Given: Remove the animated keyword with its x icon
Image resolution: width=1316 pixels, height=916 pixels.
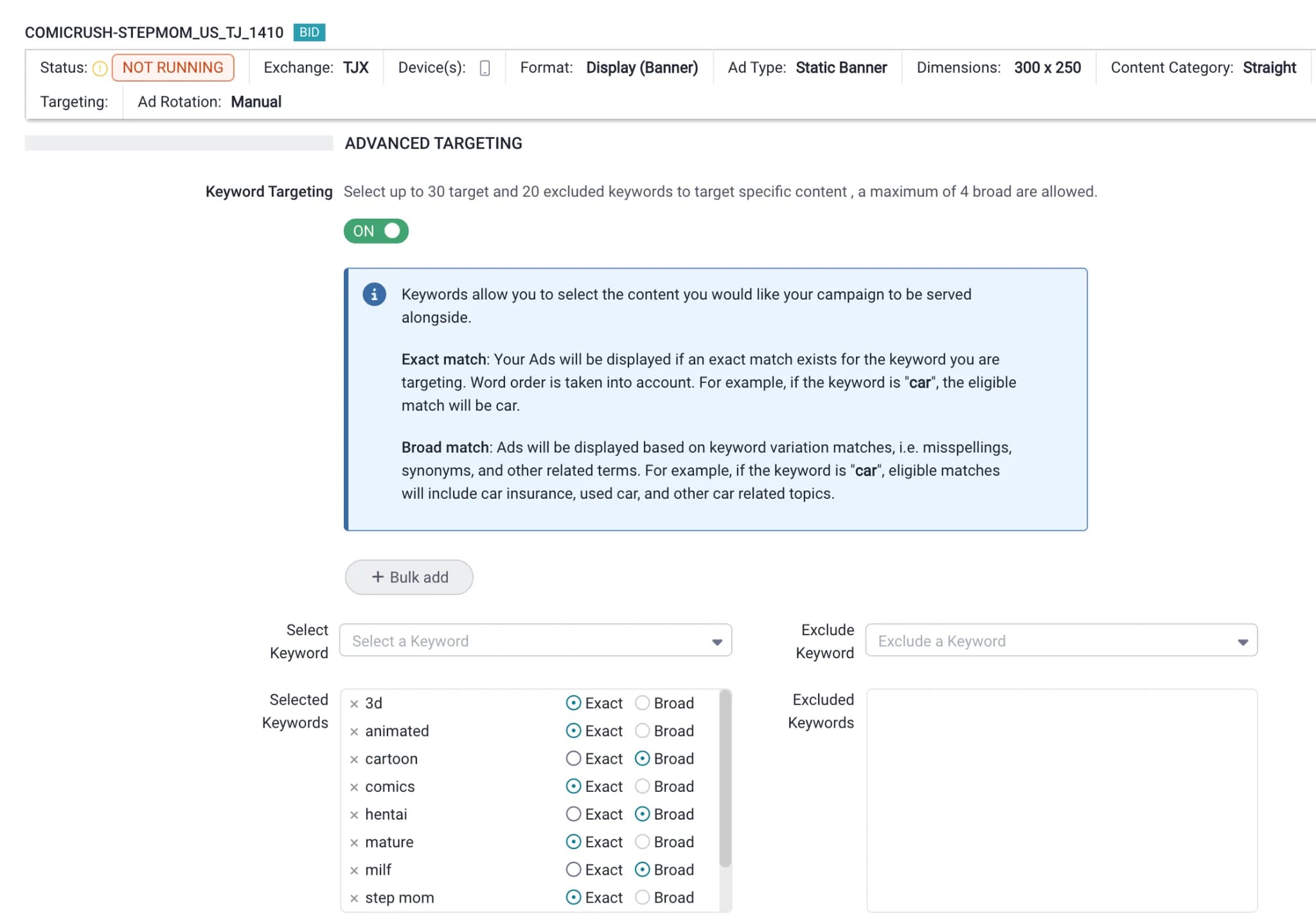Looking at the screenshot, I should coord(354,732).
